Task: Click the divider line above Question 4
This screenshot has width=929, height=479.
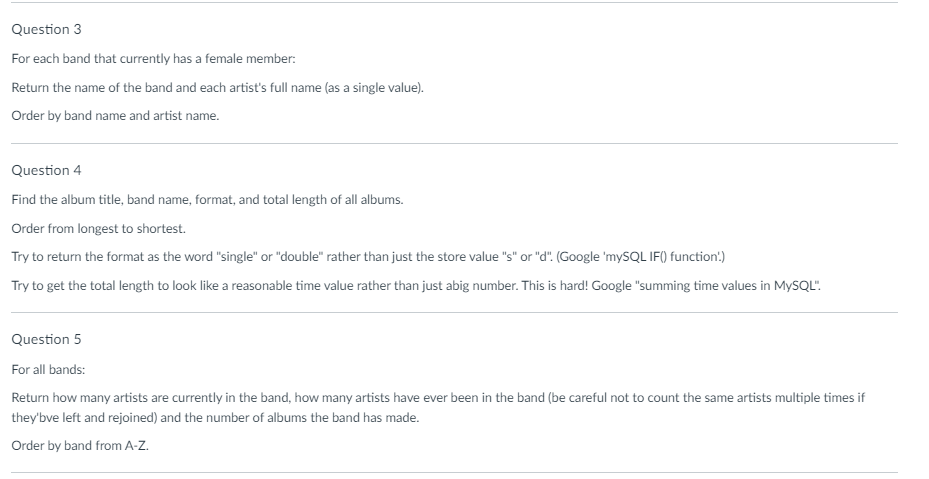Action: click(x=454, y=143)
